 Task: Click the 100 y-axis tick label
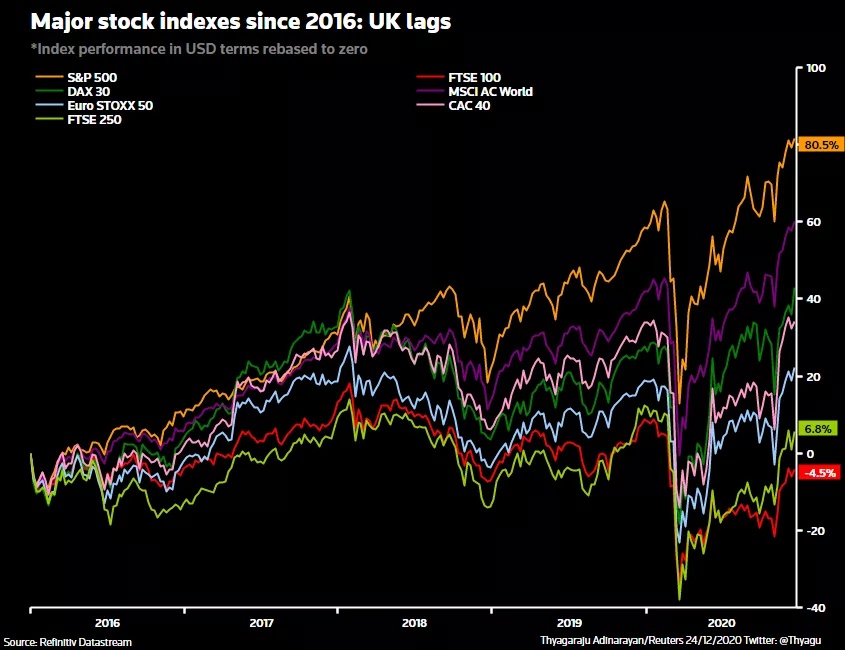(816, 68)
